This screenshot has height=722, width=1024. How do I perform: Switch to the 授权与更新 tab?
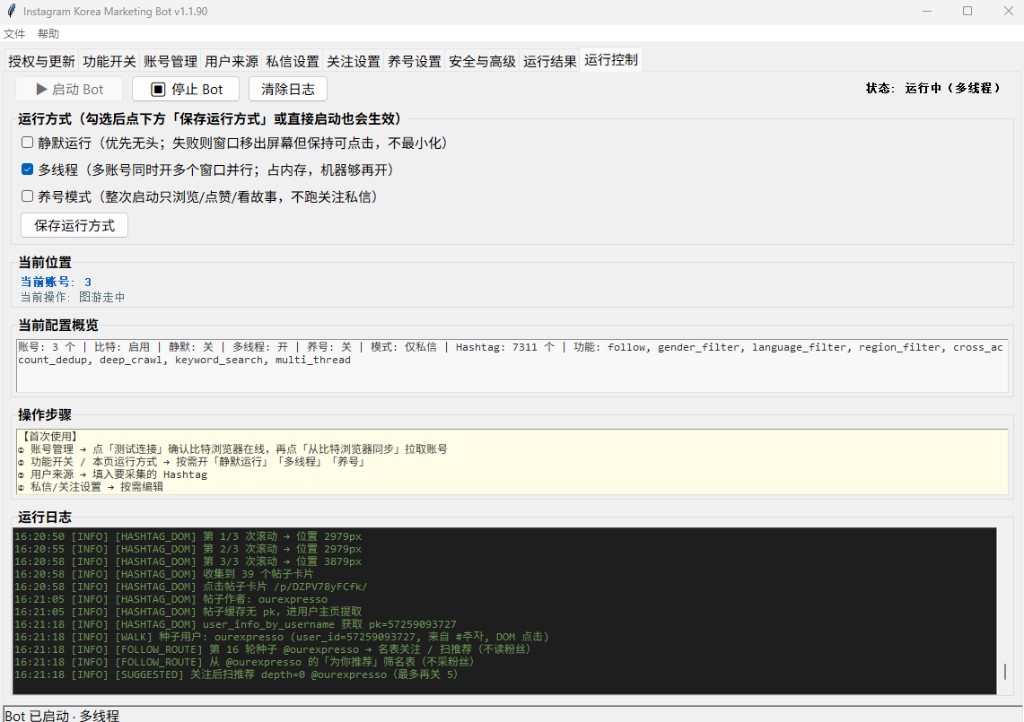[42, 61]
